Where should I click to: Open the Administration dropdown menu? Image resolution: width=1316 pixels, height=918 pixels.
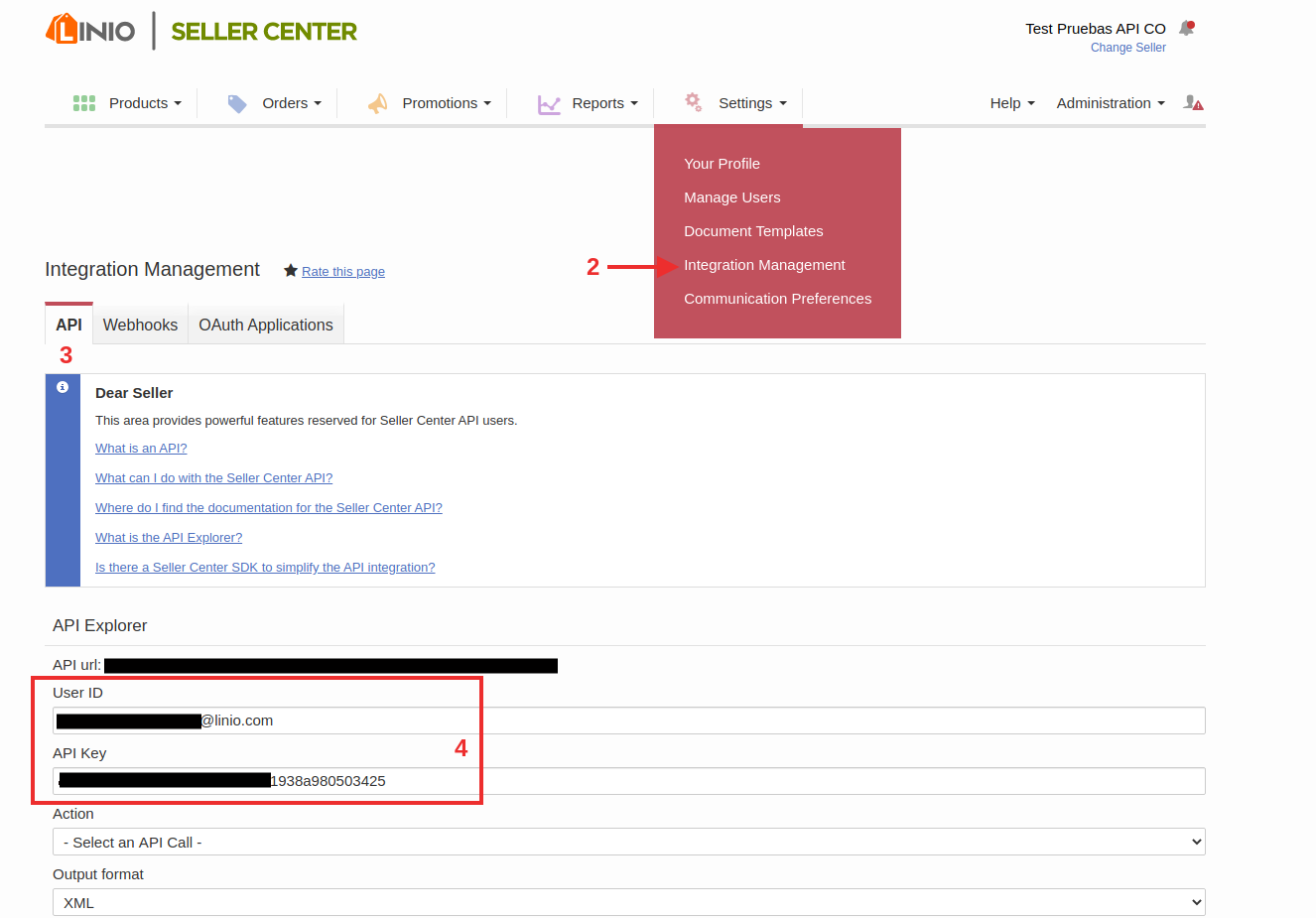1111,103
